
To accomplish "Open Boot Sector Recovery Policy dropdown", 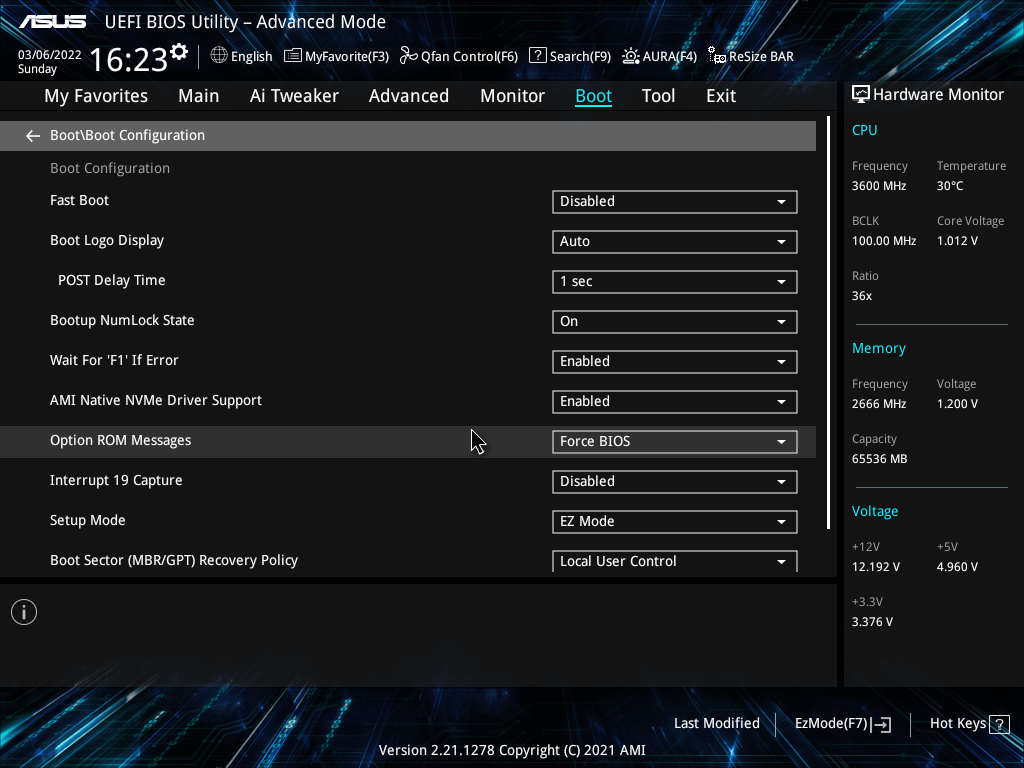I will coord(675,561).
